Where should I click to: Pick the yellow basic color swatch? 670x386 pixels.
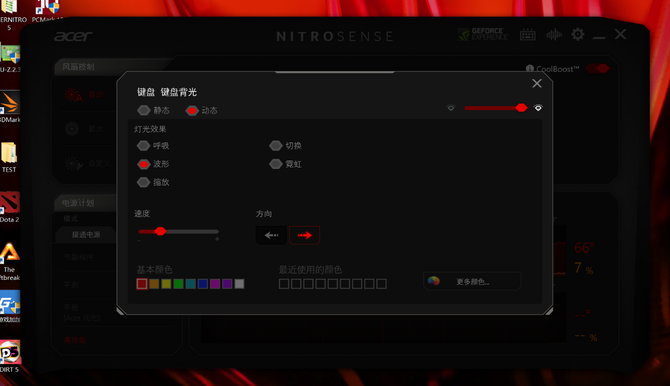click(166, 283)
